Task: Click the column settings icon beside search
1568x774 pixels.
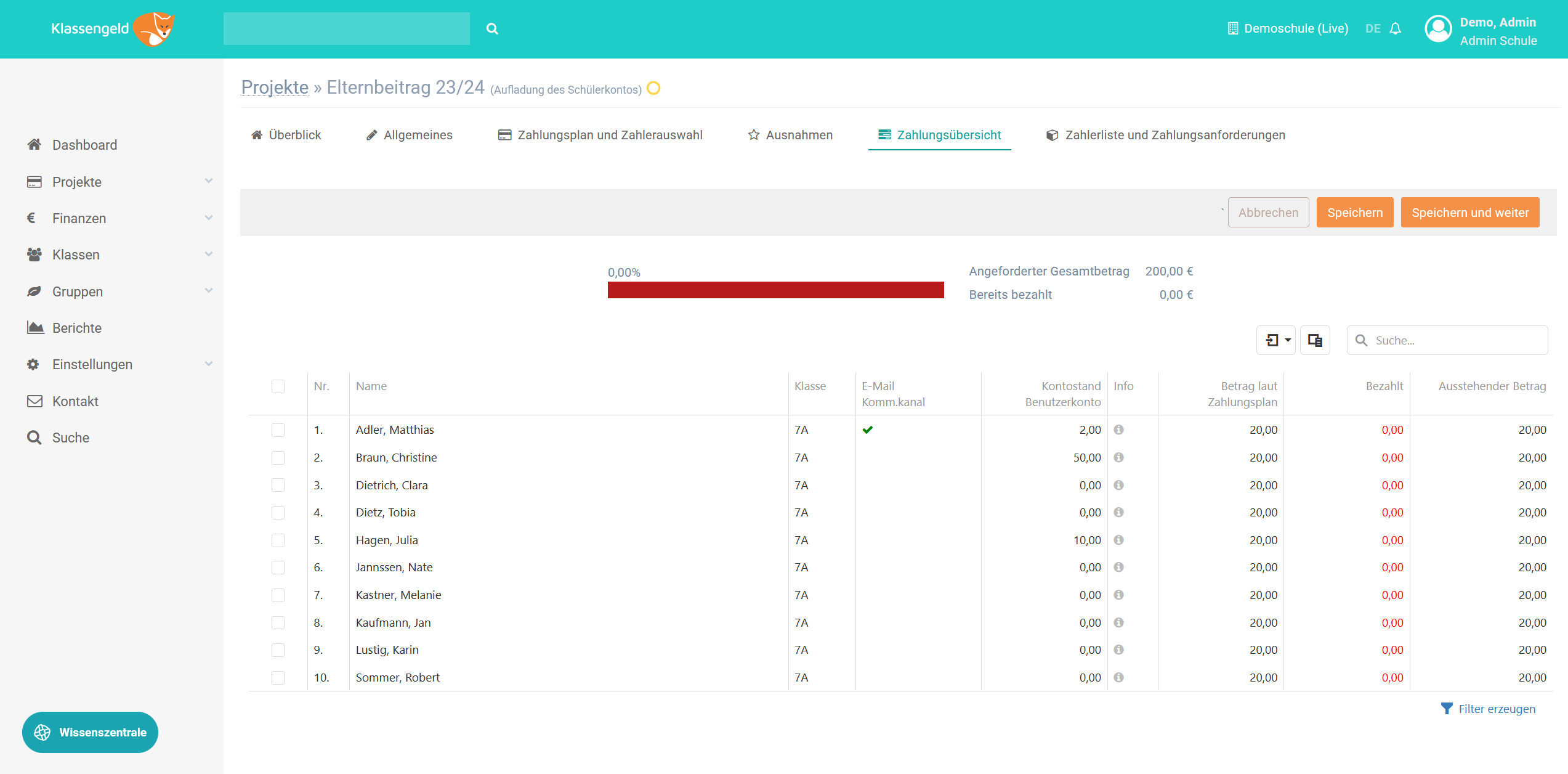Action: click(x=1315, y=340)
